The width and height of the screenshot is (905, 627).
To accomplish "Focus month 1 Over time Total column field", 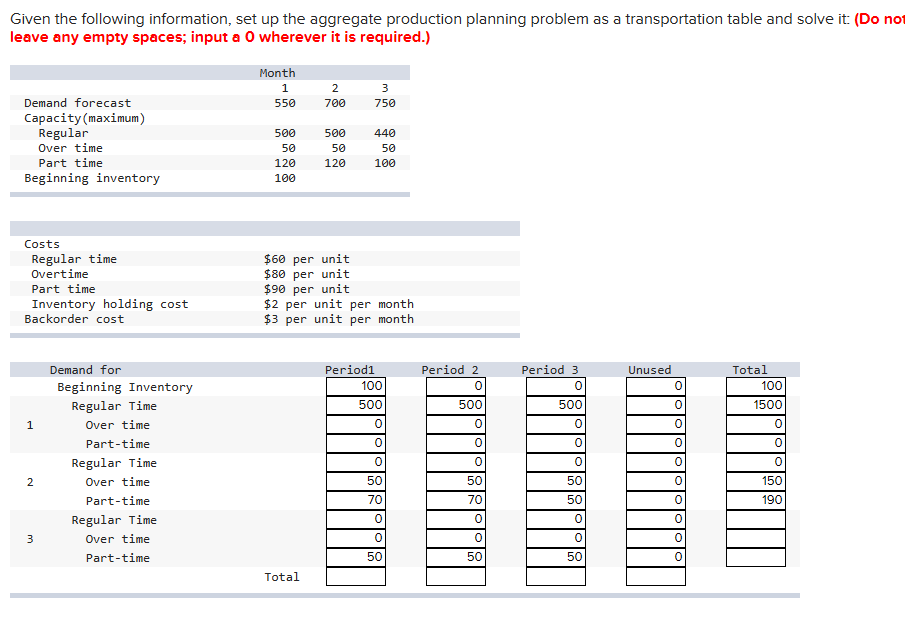I will point(756,424).
